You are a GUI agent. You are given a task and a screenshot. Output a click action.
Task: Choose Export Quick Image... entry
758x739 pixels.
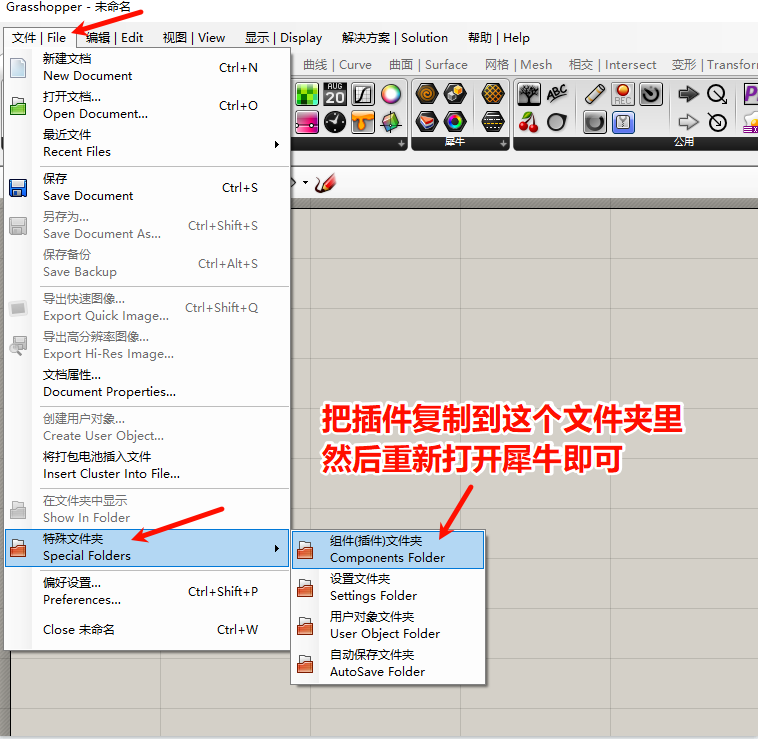tap(148, 307)
